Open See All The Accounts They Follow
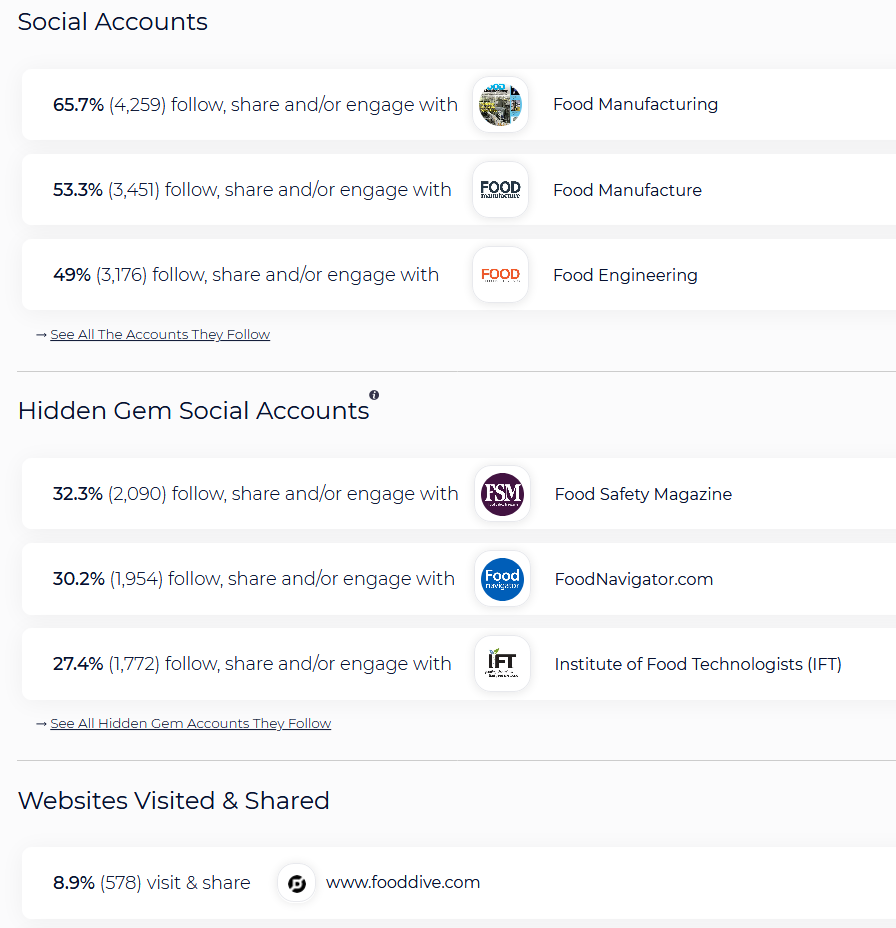Image resolution: width=896 pixels, height=928 pixels. (160, 334)
